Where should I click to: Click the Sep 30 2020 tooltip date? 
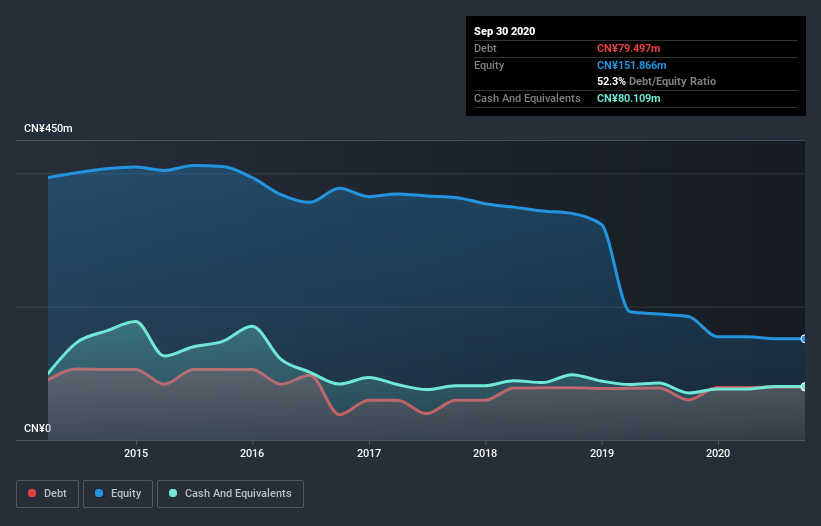click(505, 31)
